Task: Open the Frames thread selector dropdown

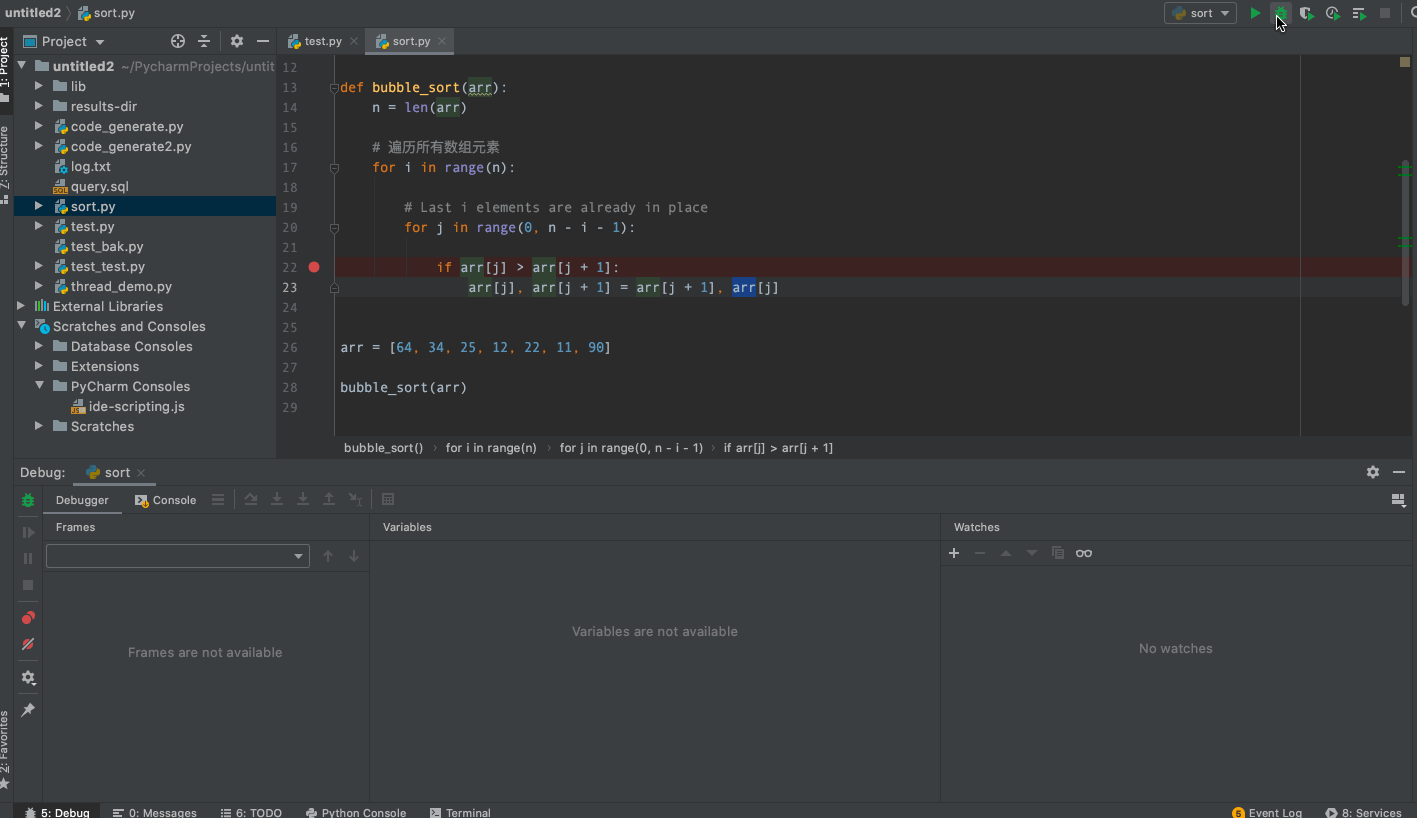Action: pyautogui.click(x=178, y=556)
